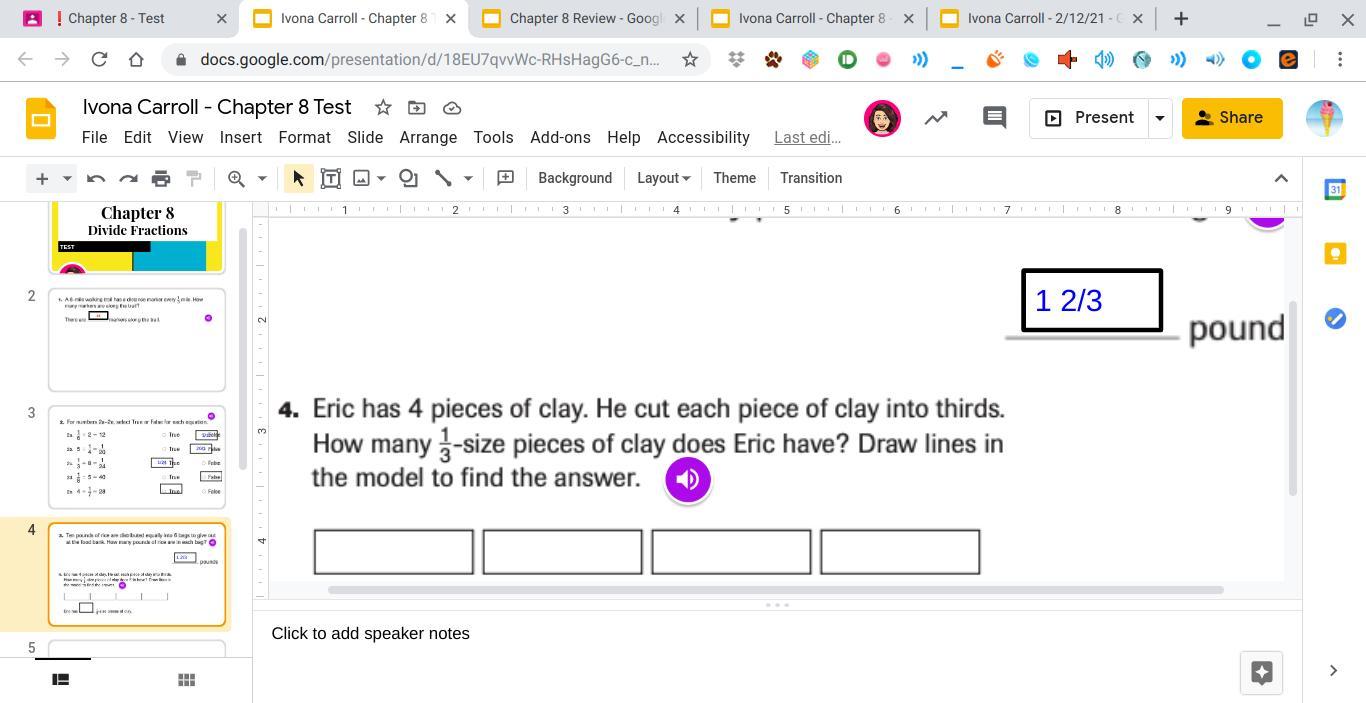Viewport: 1366px width, 703px height.
Task: Click the Slides home logo icon
Action: (x=41, y=119)
